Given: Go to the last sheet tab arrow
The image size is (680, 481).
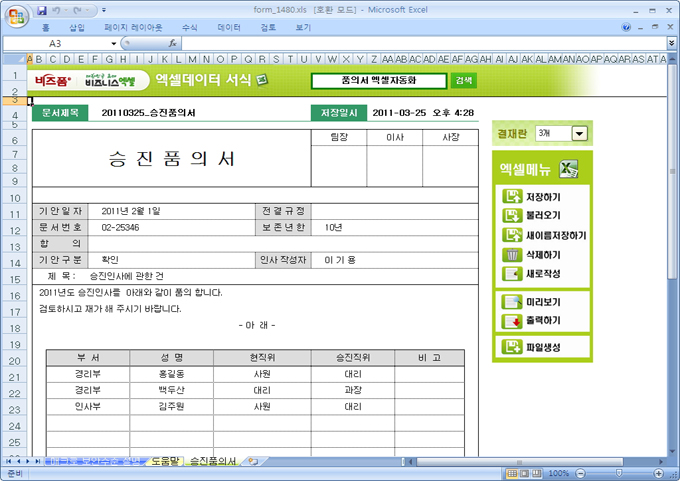Looking at the screenshot, I should point(37,461).
